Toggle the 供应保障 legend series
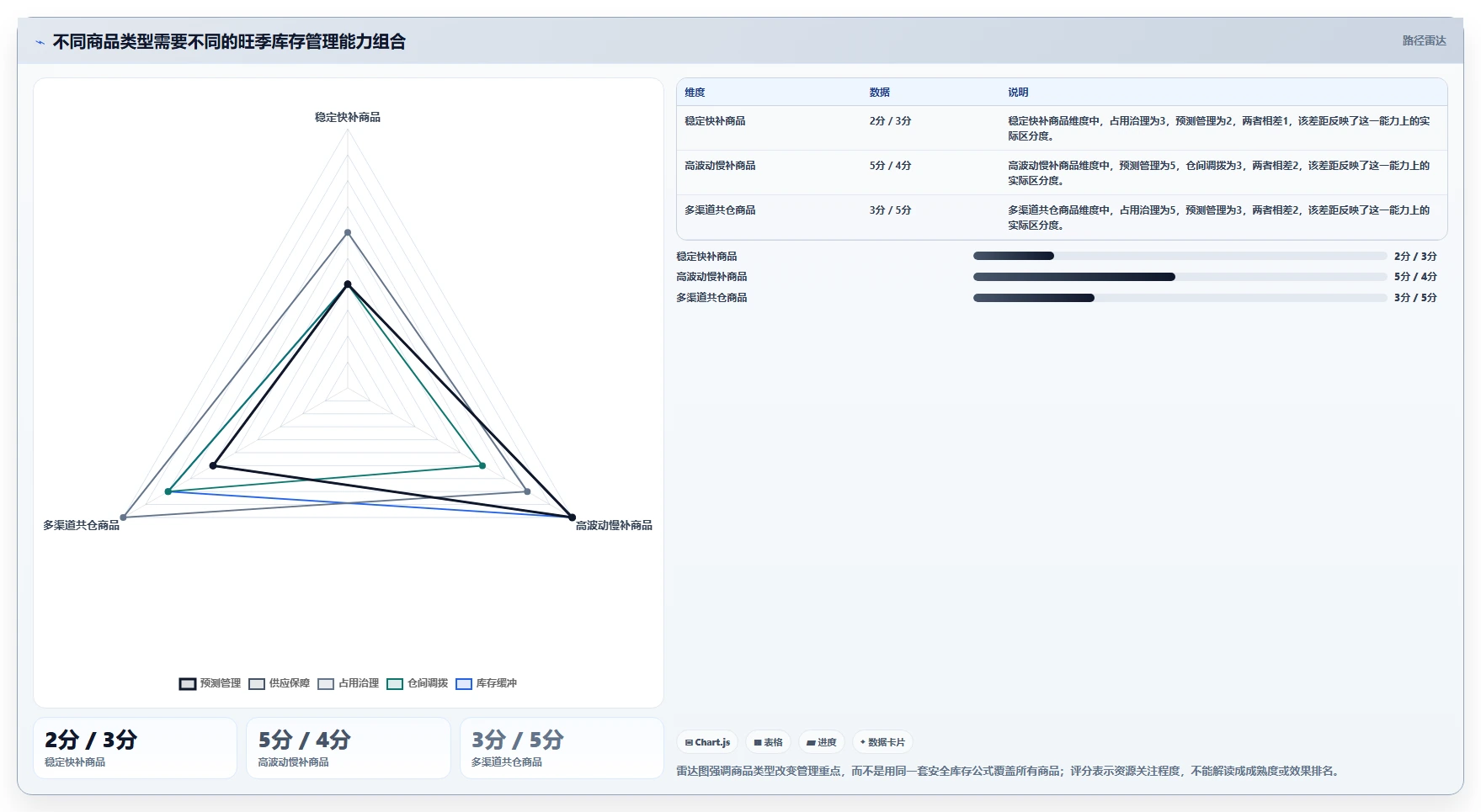This screenshot has width=1481, height=812. coord(279,683)
